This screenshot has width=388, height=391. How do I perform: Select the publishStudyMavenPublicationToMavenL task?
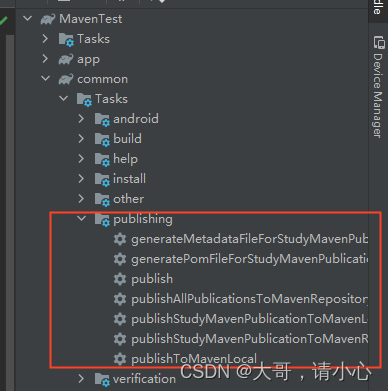250,319
